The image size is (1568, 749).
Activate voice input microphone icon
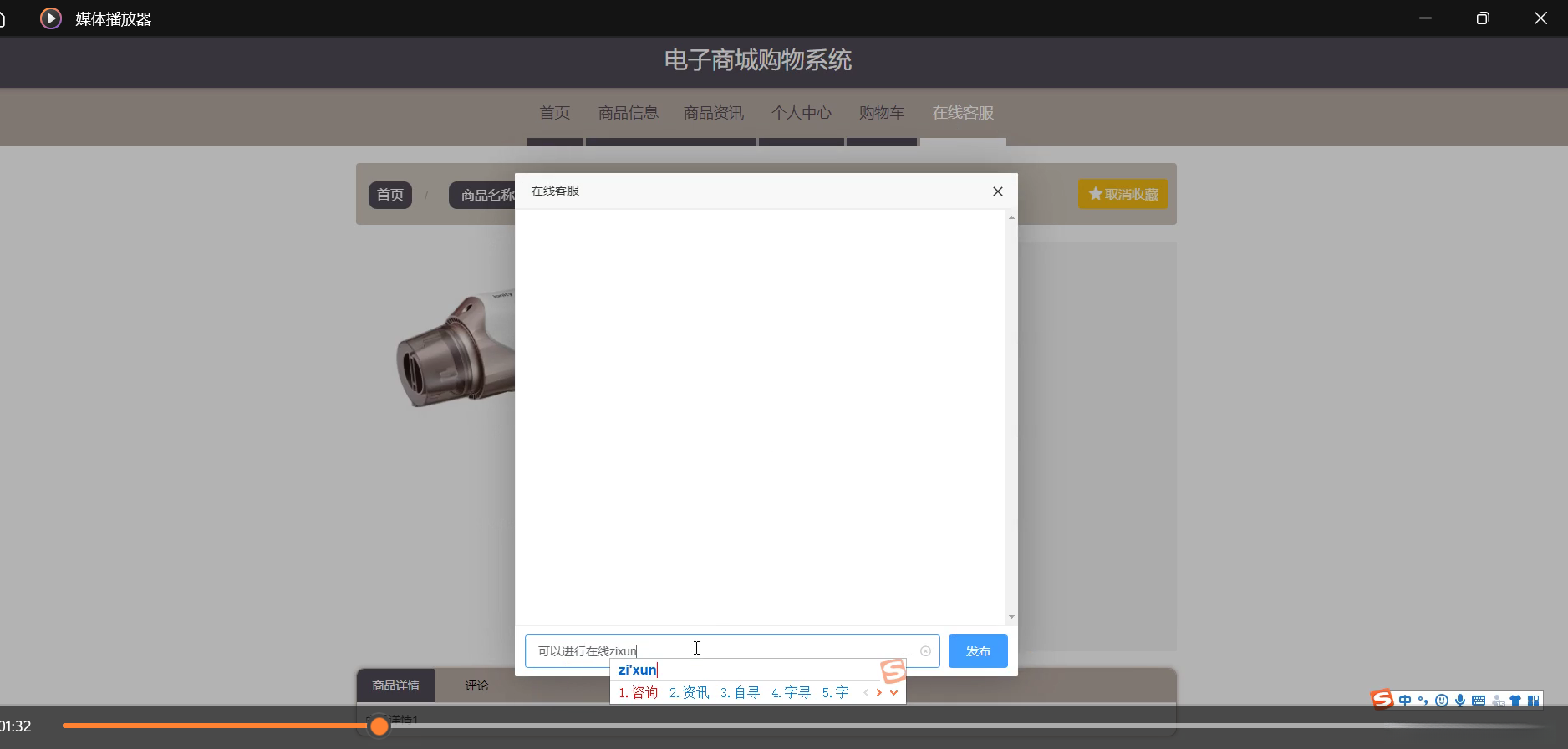[x=1460, y=701]
